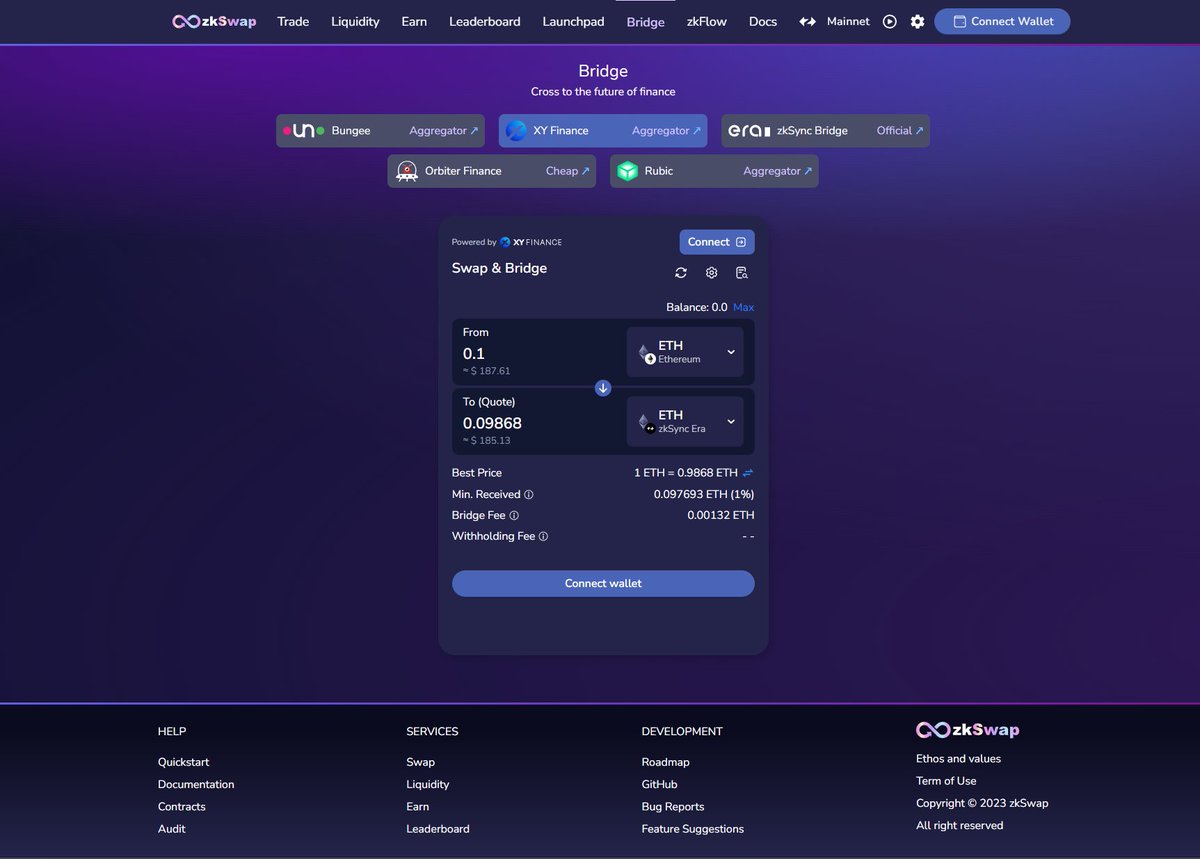Click the zkSync Era logo icon
1200x859 pixels.
(x=749, y=131)
